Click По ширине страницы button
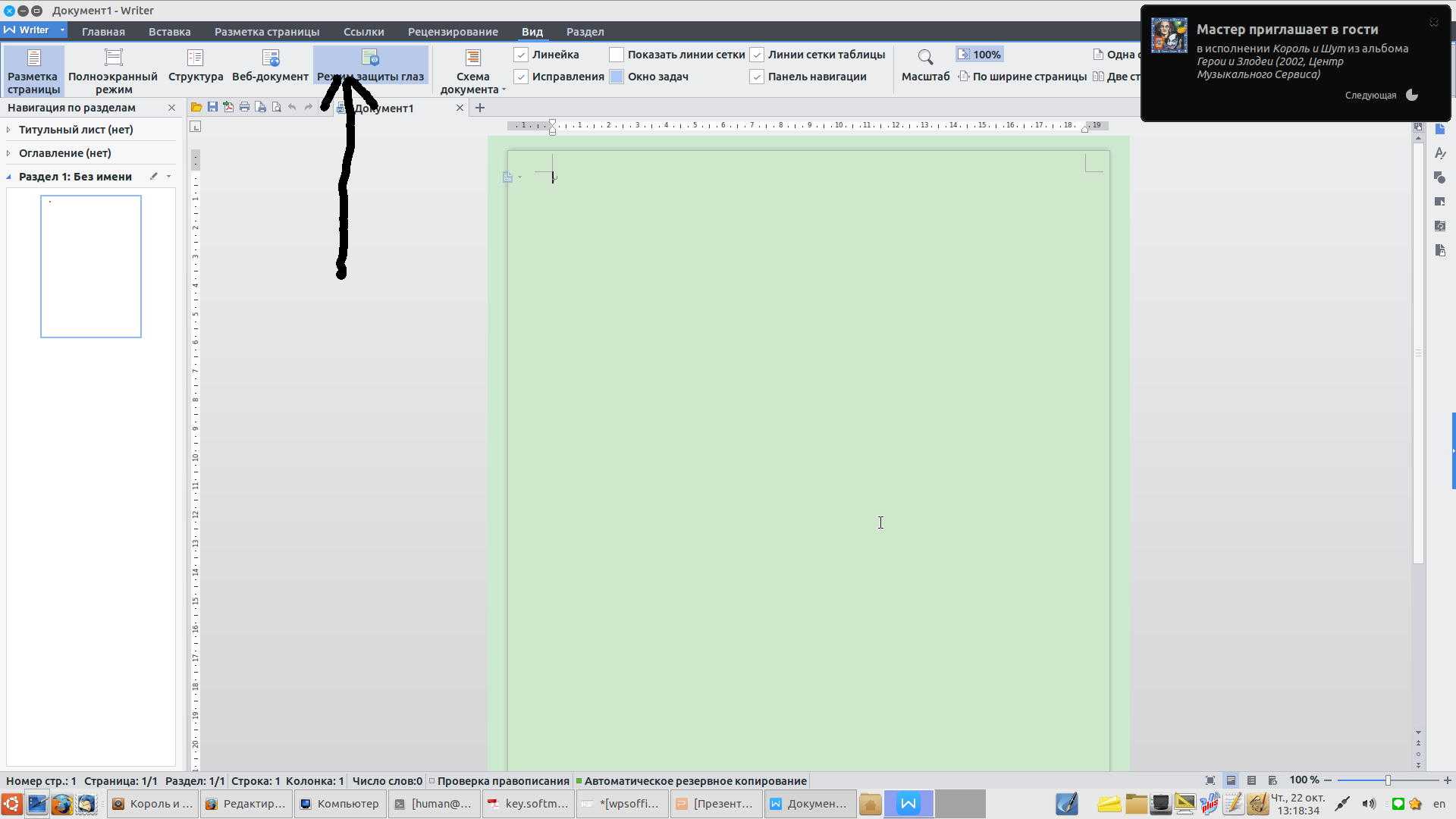 pos(1021,77)
